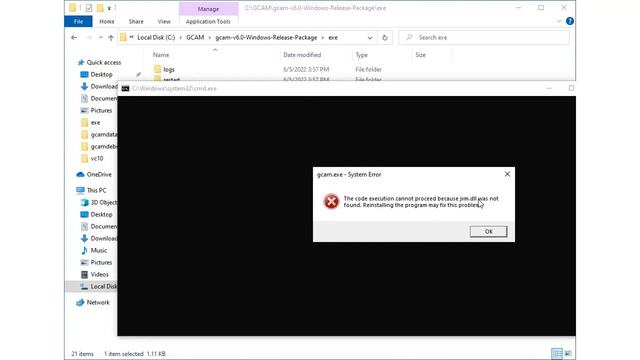This screenshot has width=640, height=360.
Task: Open the exe folder in Quick access
Action: click(x=91, y=122)
